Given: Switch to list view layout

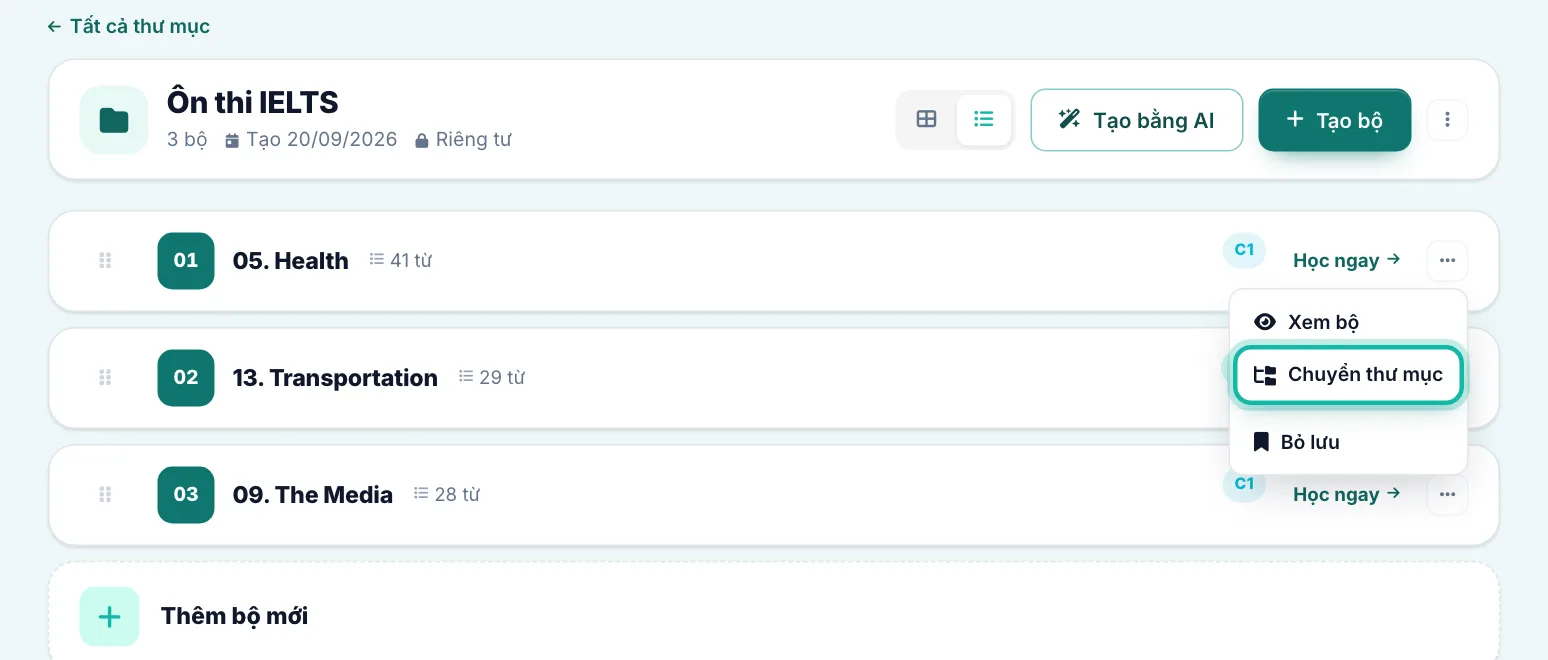Looking at the screenshot, I should tap(984, 120).
